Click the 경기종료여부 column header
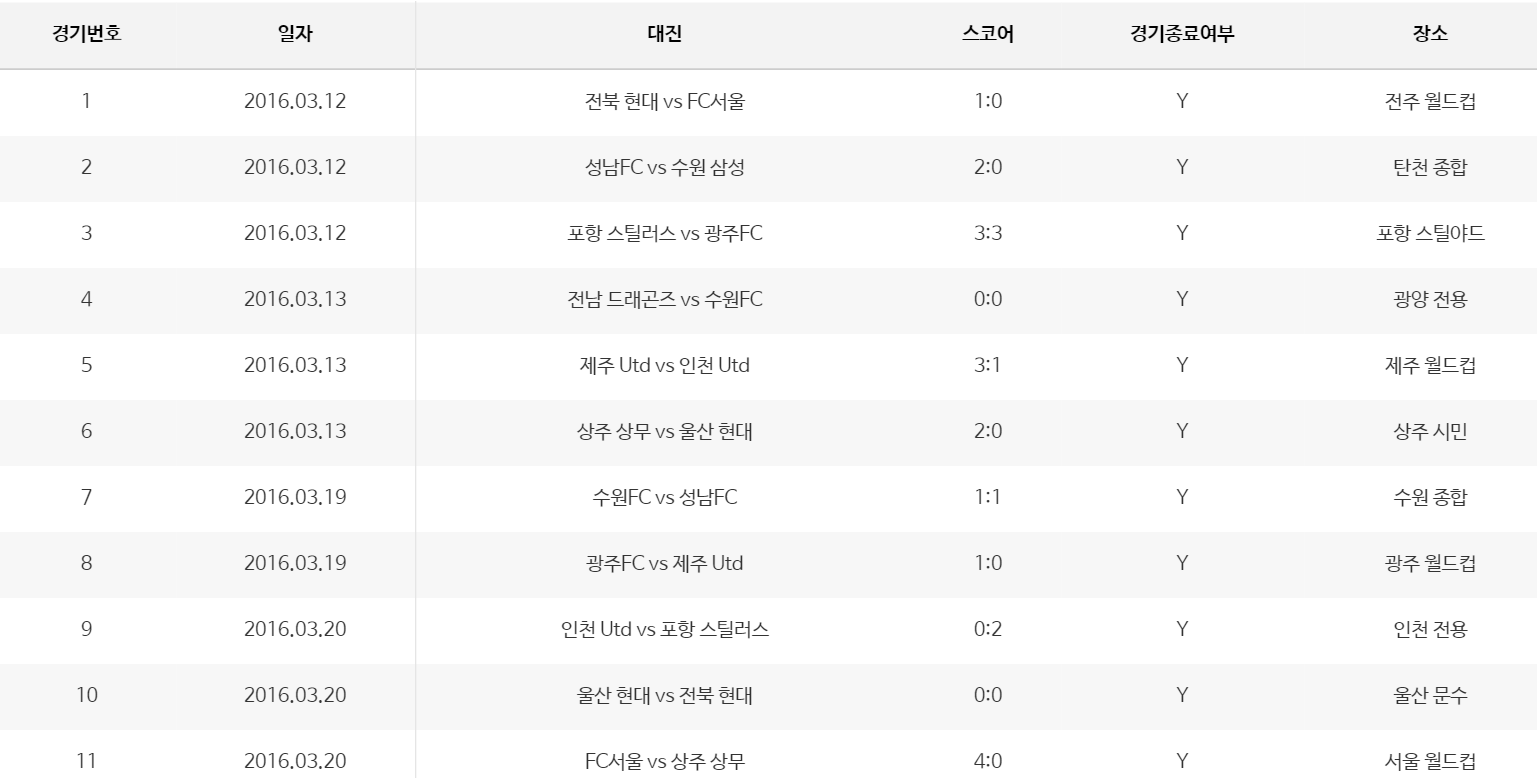This screenshot has width=1537, height=778. click(x=1182, y=33)
